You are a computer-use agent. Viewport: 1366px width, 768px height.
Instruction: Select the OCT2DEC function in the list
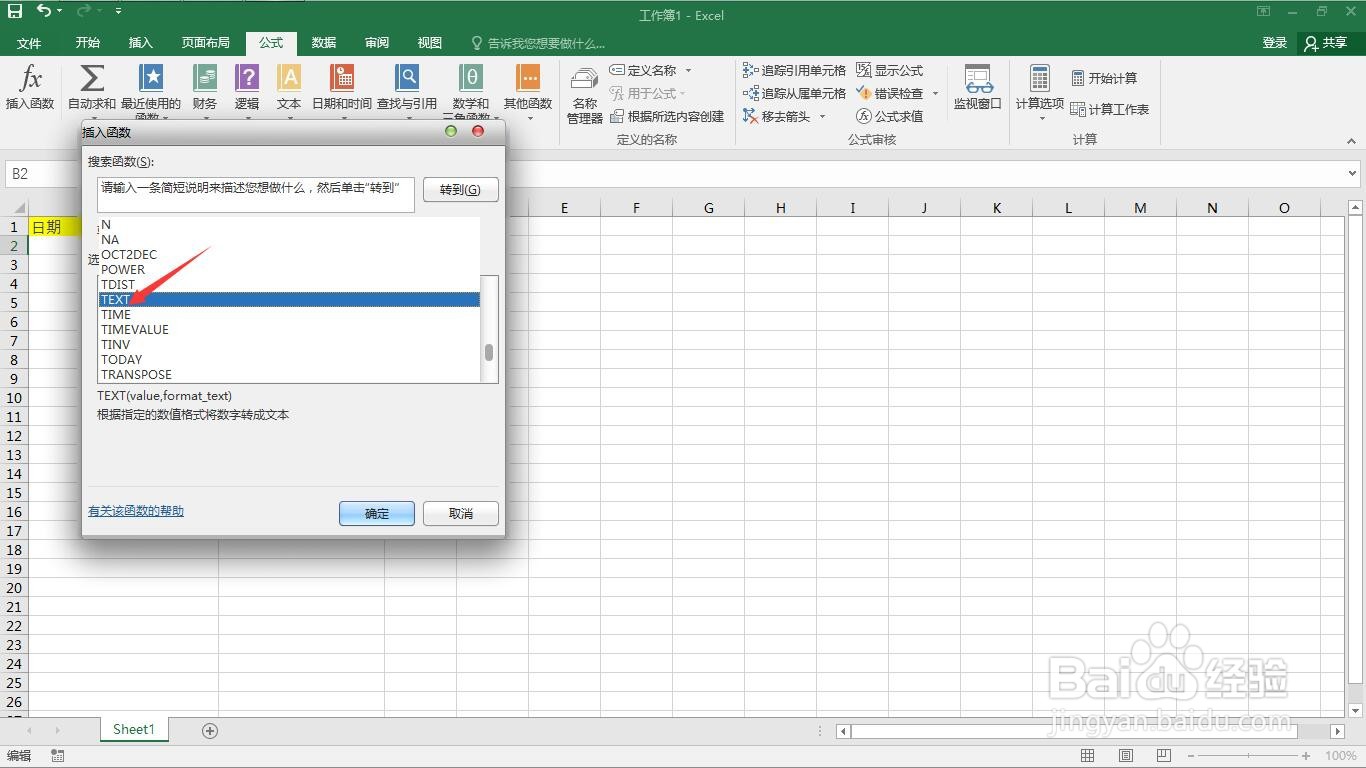point(289,254)
